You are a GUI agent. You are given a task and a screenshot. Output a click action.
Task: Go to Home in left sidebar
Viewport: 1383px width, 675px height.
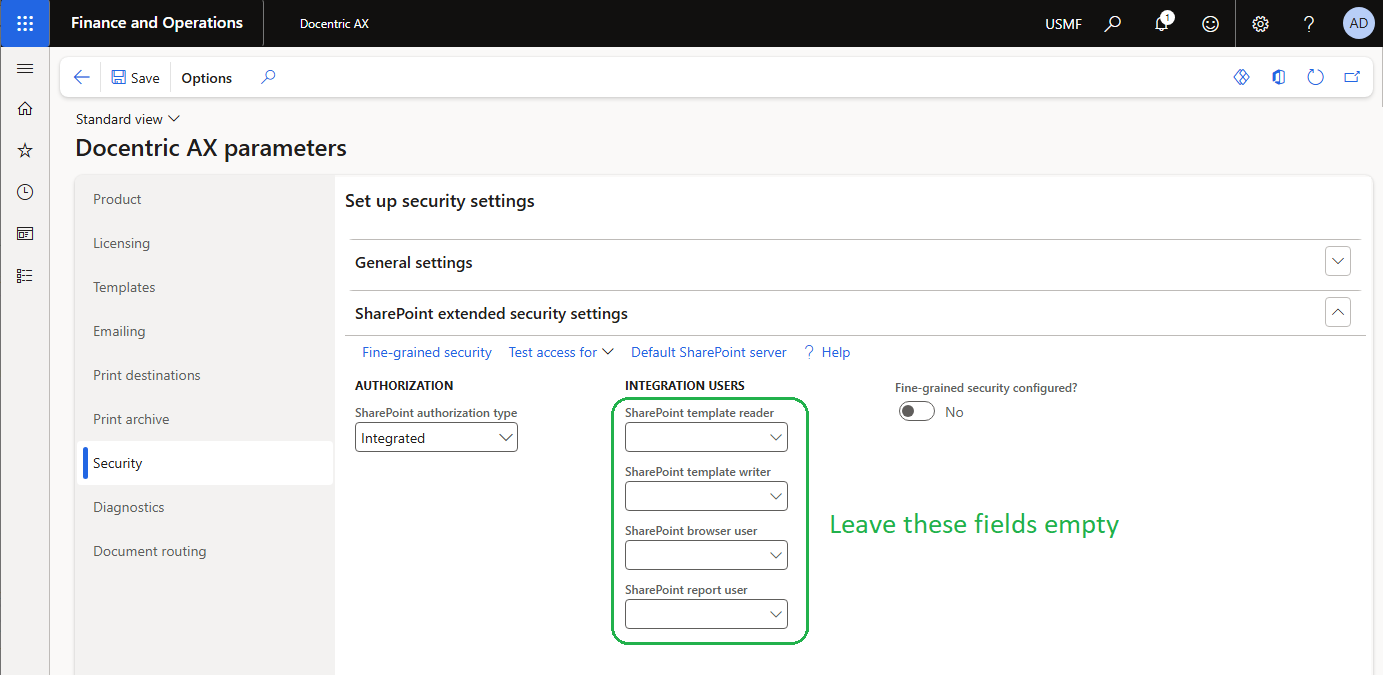point(25,109)
